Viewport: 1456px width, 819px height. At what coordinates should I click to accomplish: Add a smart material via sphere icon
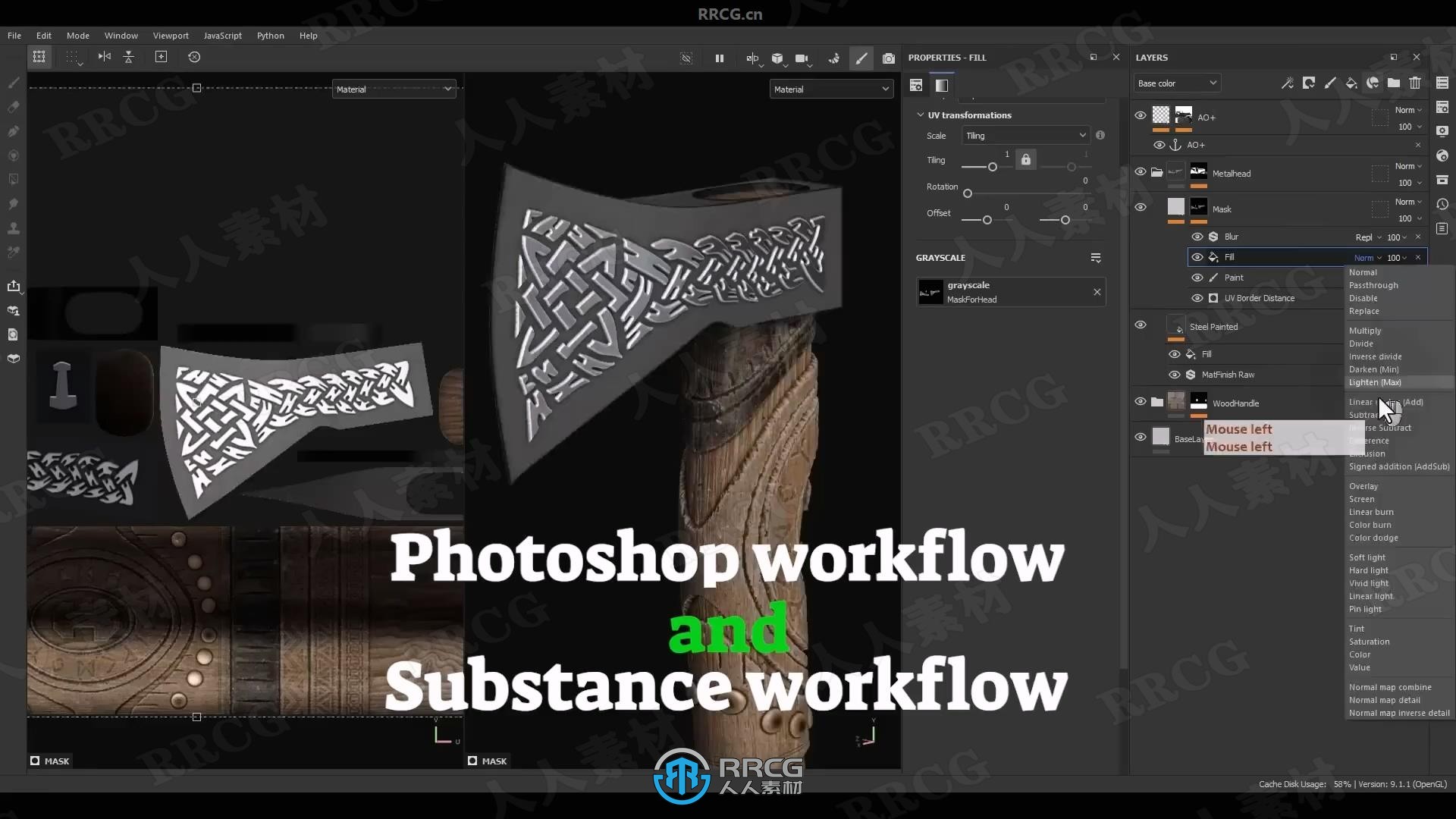(x=1373, y=83)
